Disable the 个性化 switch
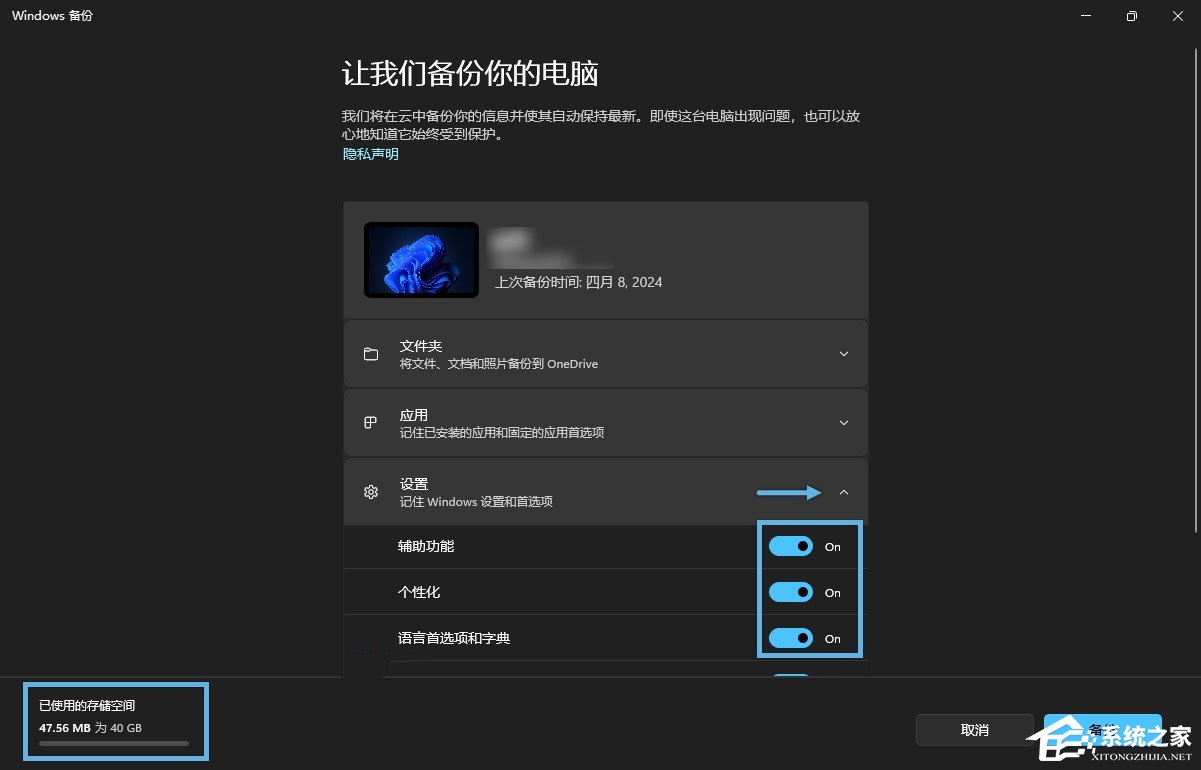The image size is (1201, 770). [790, 592]
